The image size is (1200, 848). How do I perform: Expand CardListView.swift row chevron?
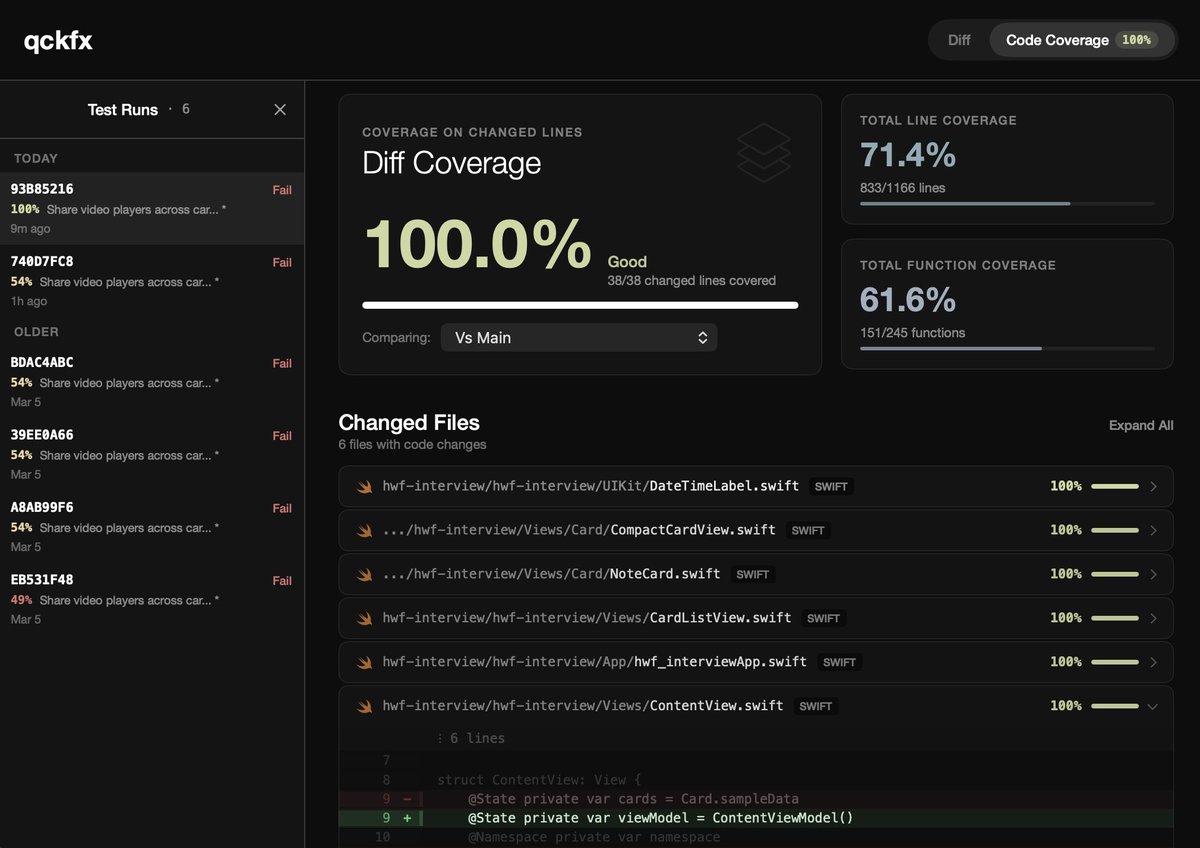pos(1153,618)
